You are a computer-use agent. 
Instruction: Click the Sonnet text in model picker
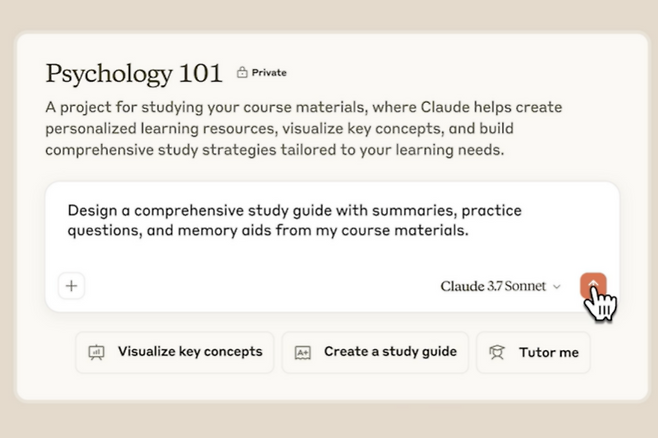click(525, 286)
